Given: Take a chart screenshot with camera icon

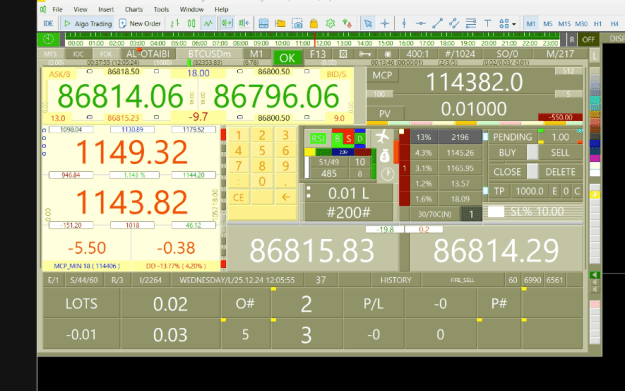Looking at the screenshot, I should coord(297,24).
